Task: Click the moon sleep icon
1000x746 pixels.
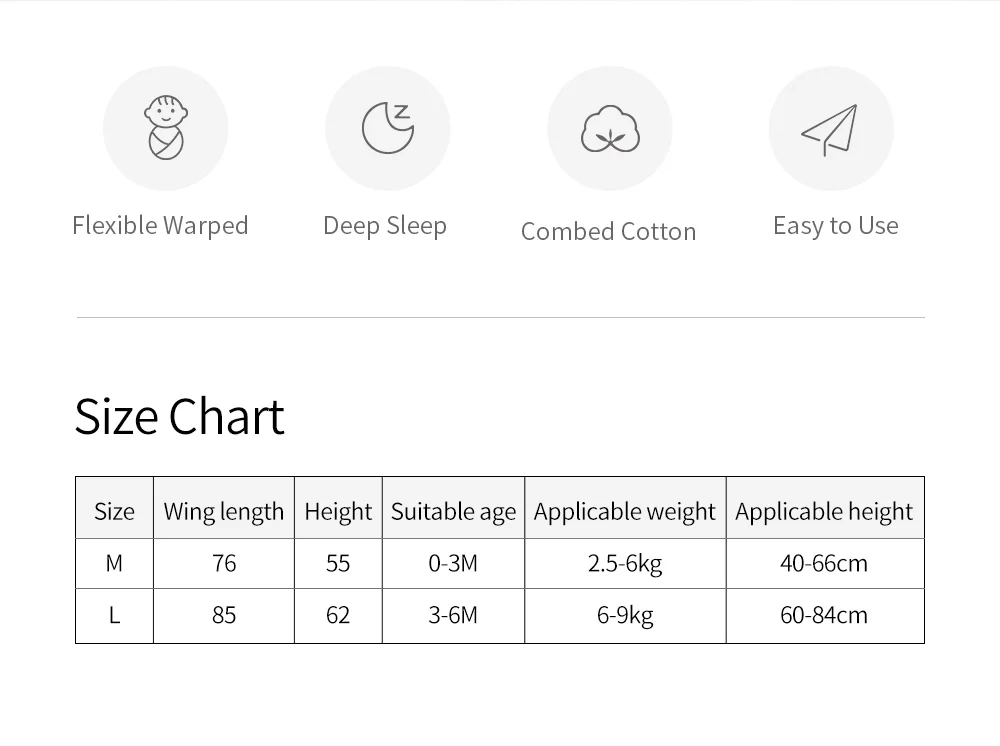Action: 388,128
